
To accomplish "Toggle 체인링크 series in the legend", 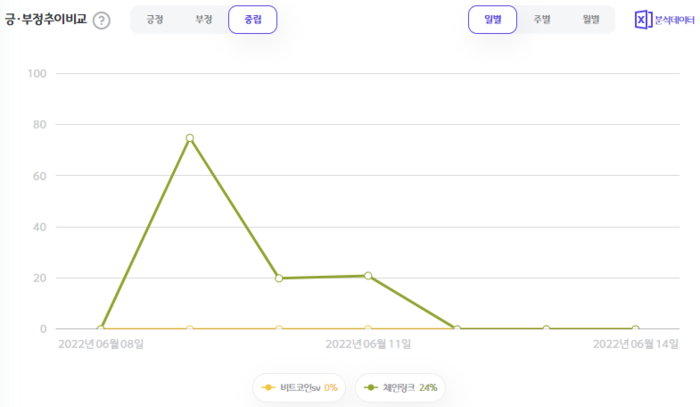I will tap(401, 387).
